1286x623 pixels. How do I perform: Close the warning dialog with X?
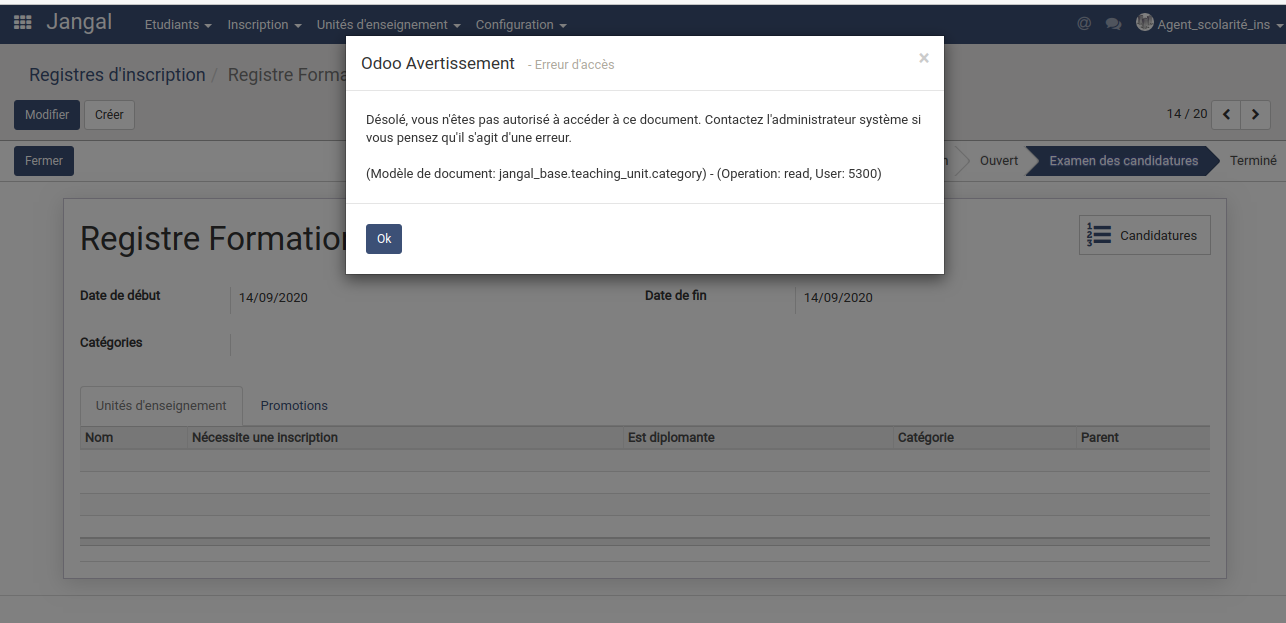click(924, 58)
